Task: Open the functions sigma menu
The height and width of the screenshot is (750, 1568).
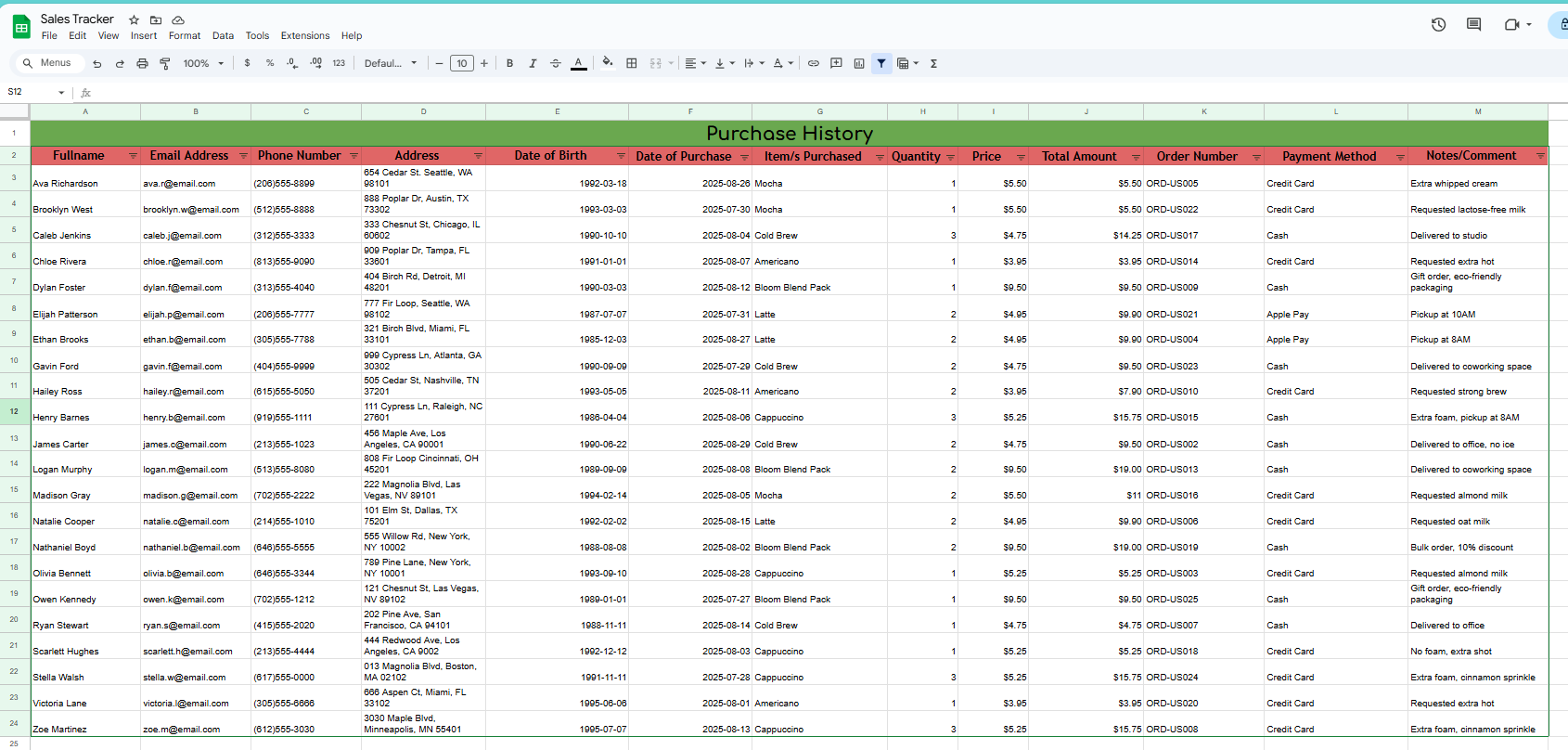Action: click(933, 63)
